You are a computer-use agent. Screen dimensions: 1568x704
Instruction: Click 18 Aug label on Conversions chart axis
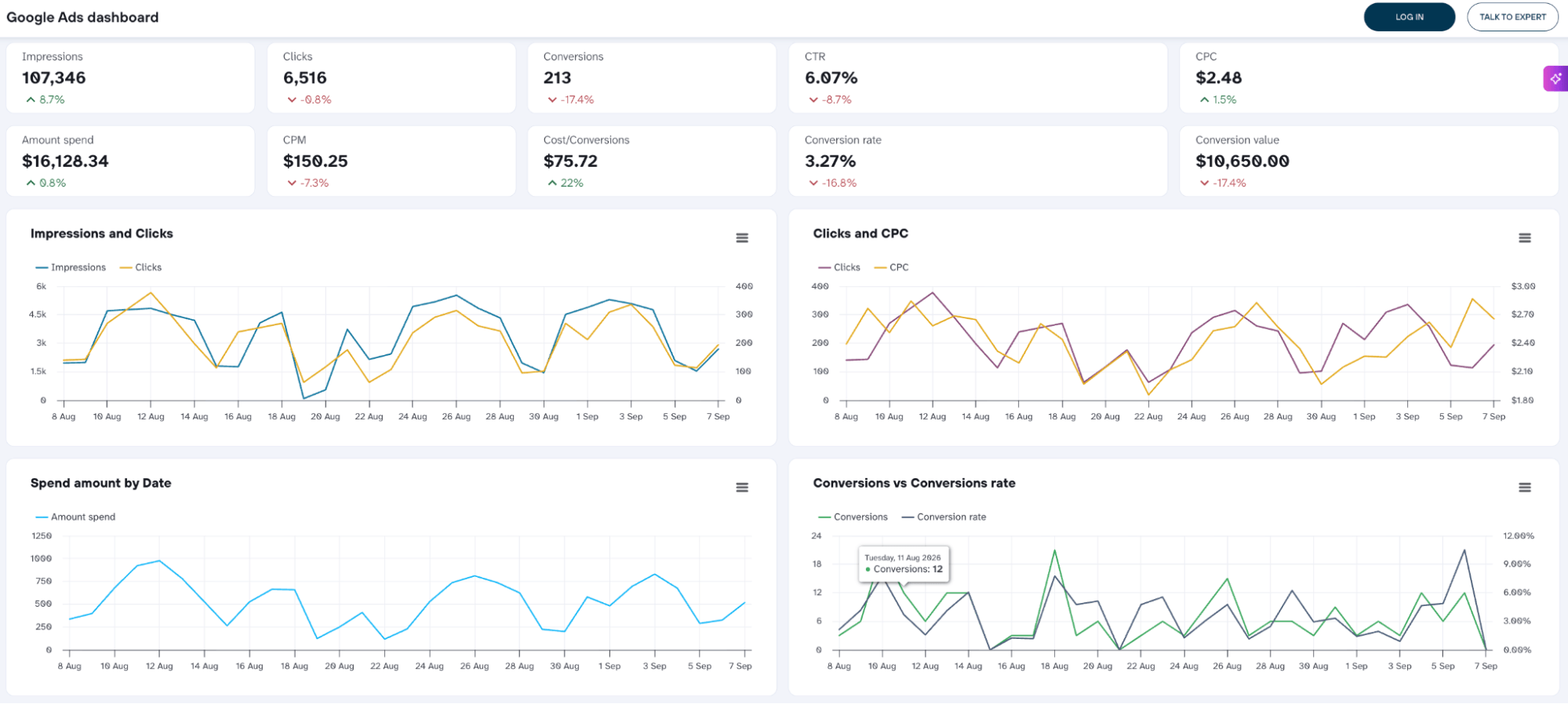click(1054, 666)
